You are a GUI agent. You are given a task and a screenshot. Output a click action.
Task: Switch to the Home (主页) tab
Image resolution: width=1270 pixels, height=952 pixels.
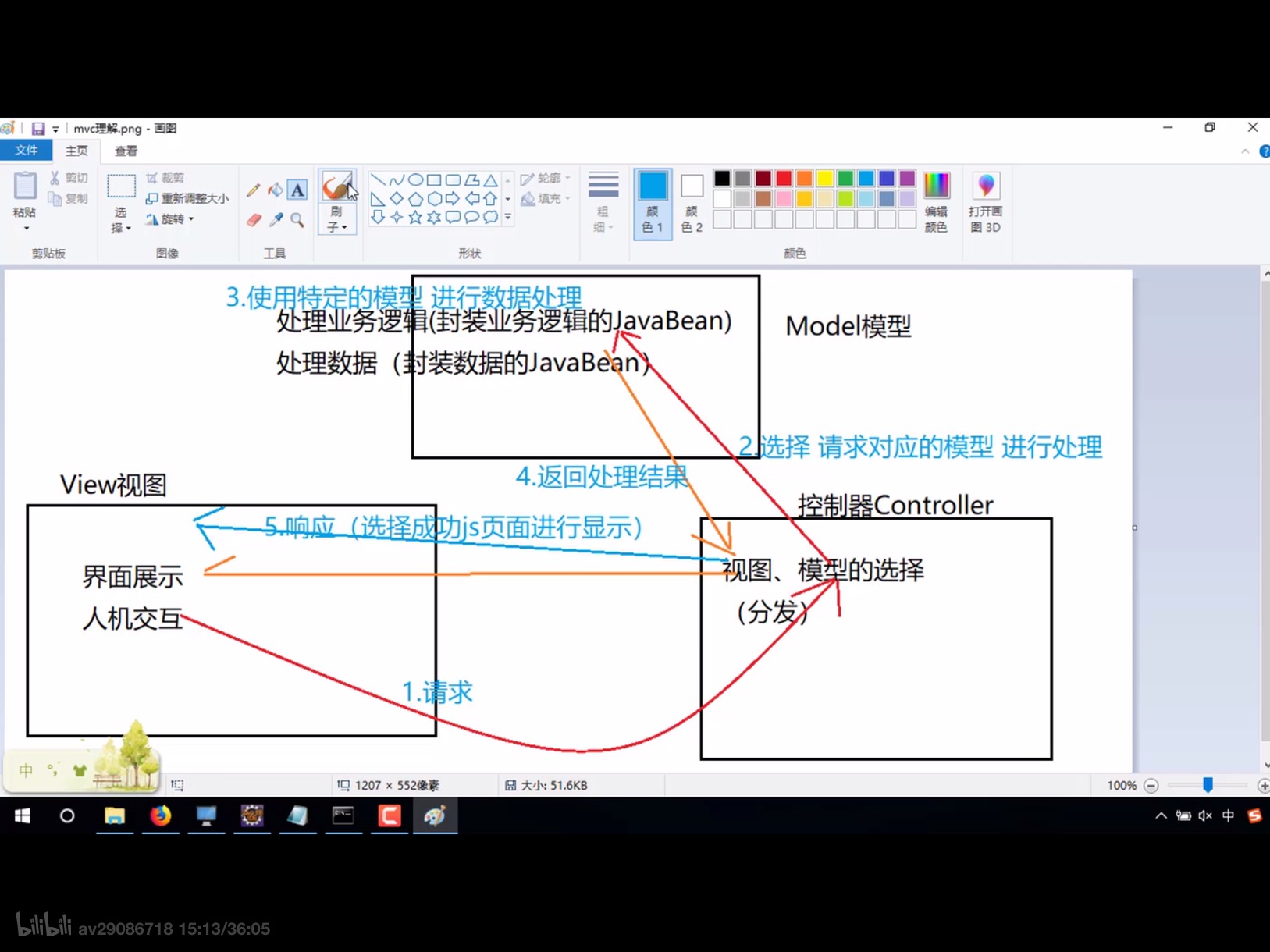tap(76, 151)
